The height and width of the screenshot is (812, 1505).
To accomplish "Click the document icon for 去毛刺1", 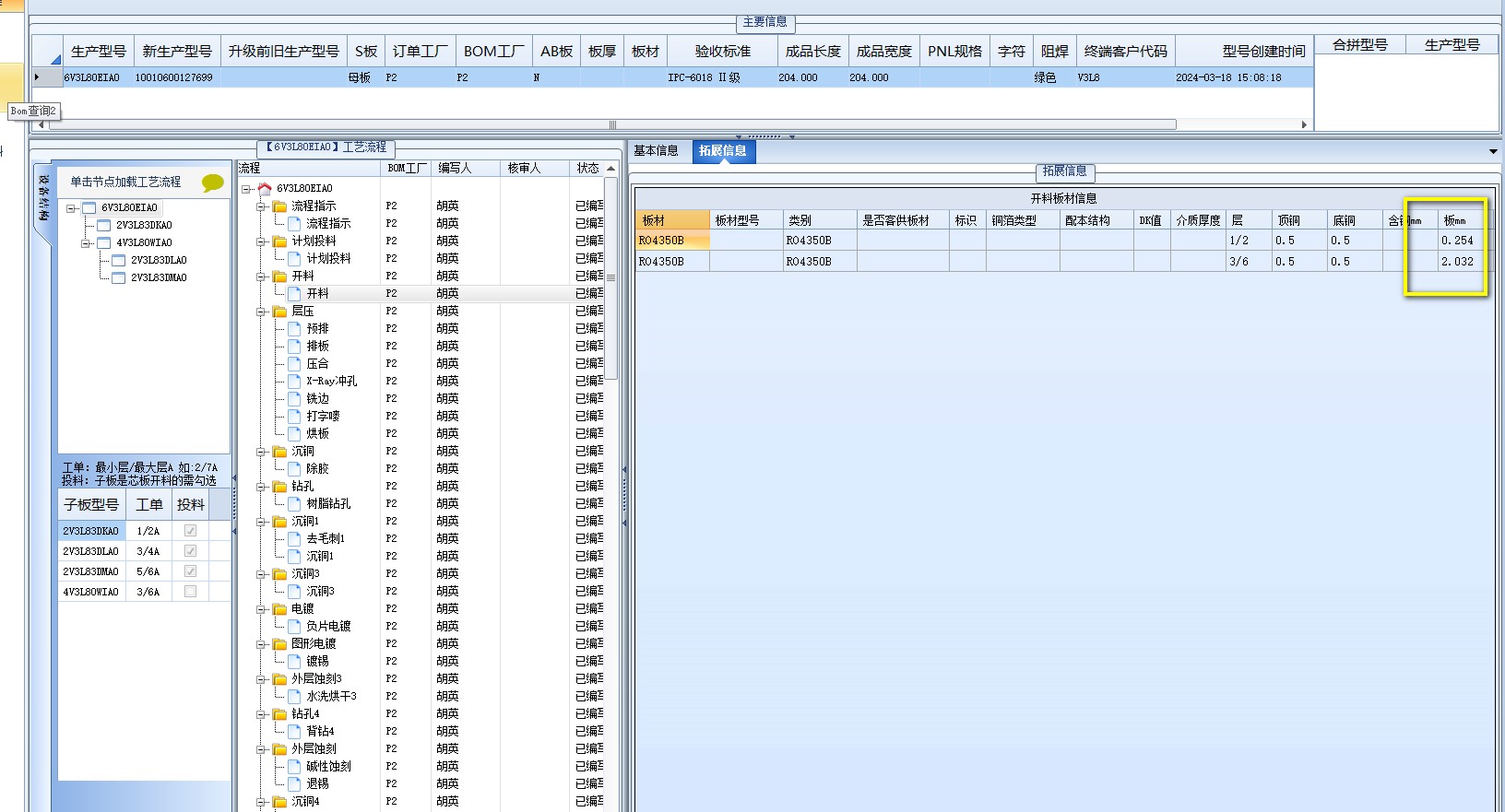I will tap(294, 538).
